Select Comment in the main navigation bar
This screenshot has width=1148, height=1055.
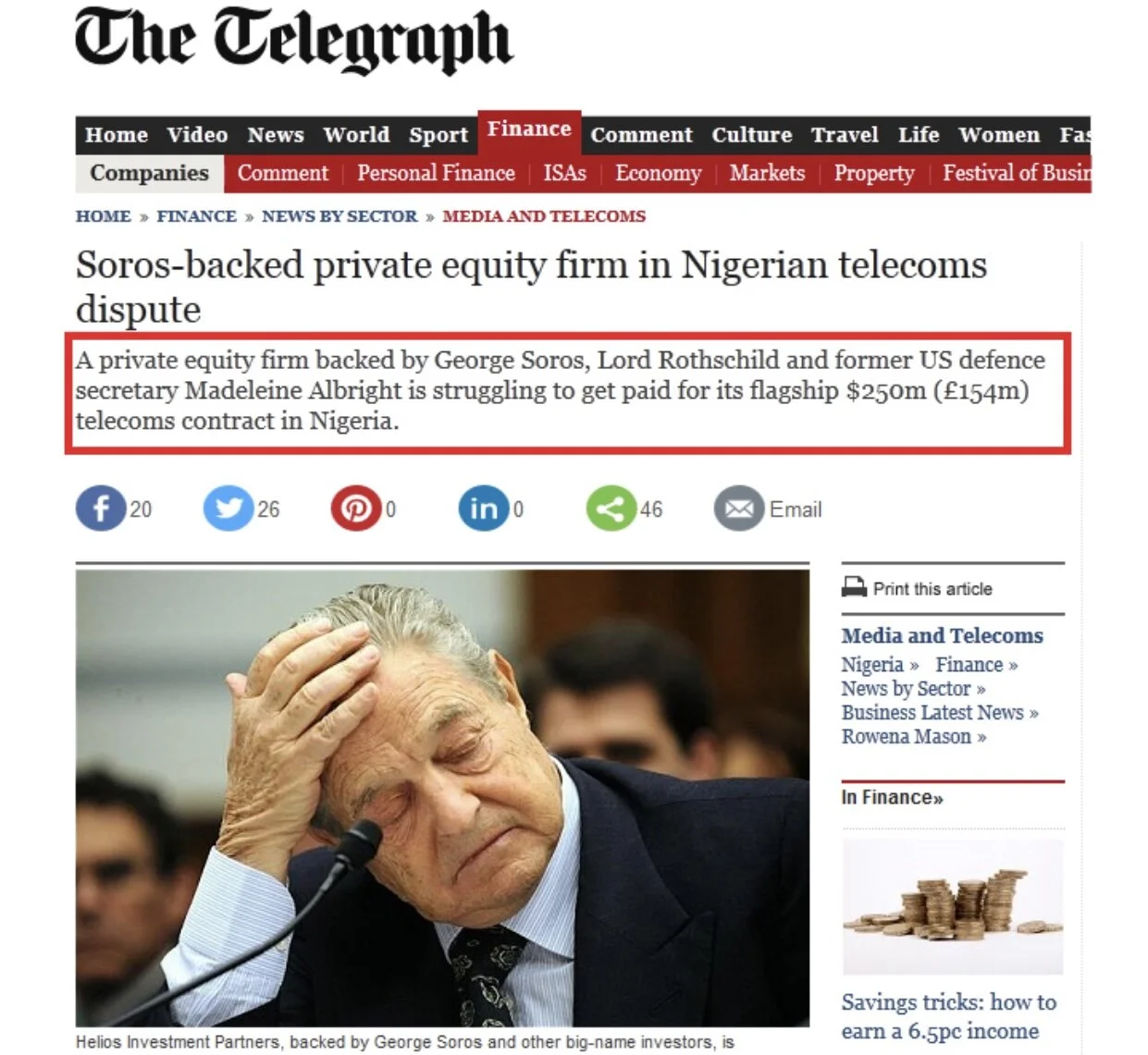641,135
